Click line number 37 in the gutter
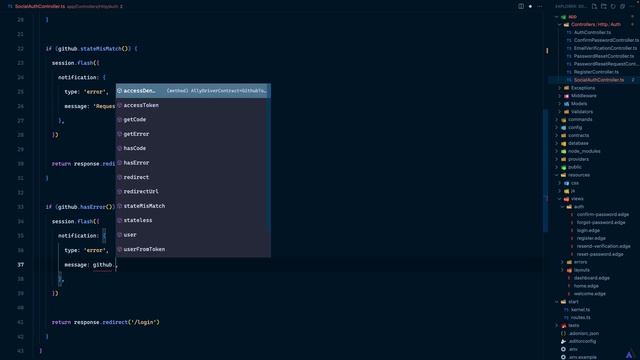Image resolution: width=640 pixels, height=360 pixels. (x=20, y=265)
